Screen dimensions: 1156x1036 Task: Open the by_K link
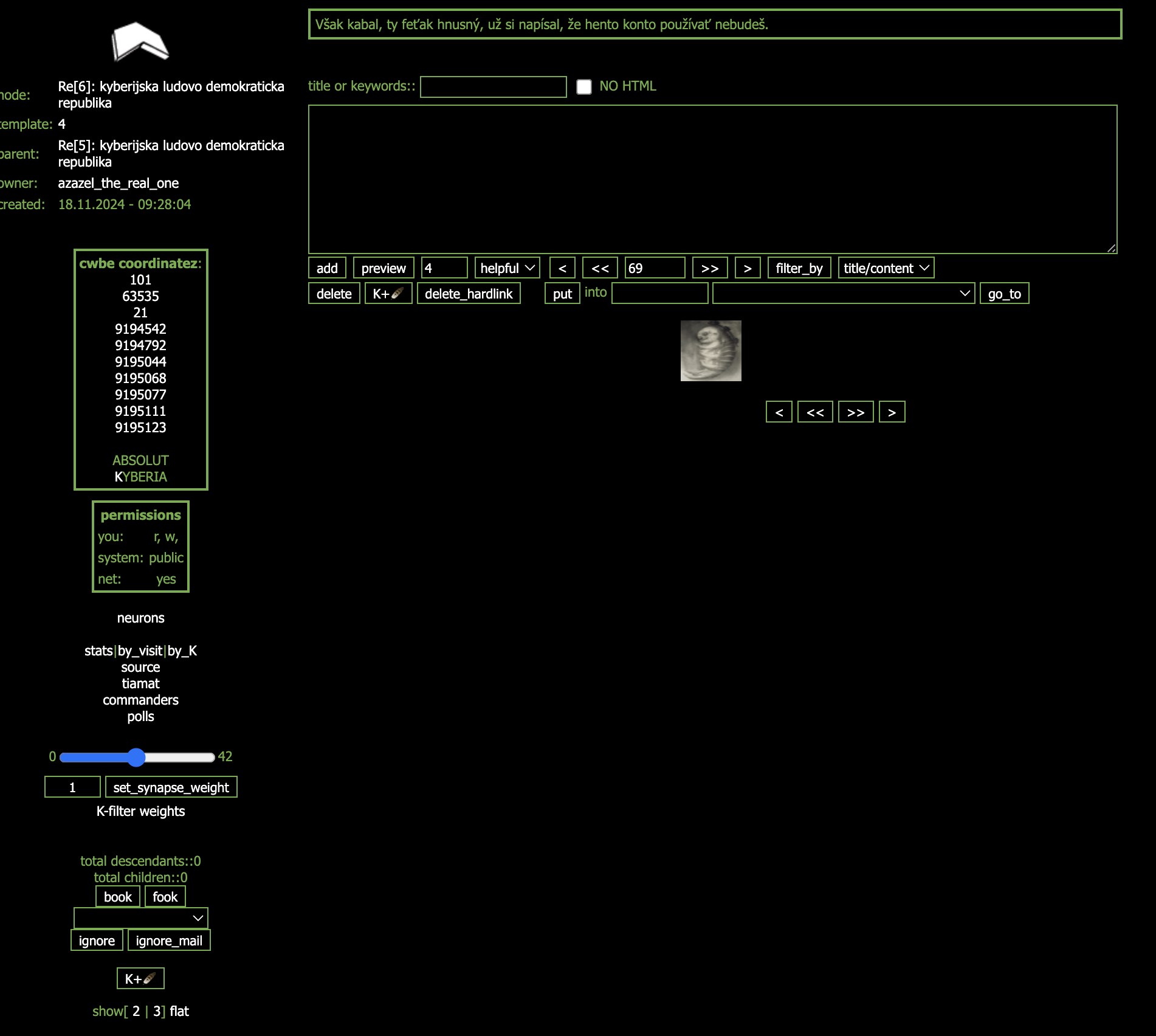point(182,651)
